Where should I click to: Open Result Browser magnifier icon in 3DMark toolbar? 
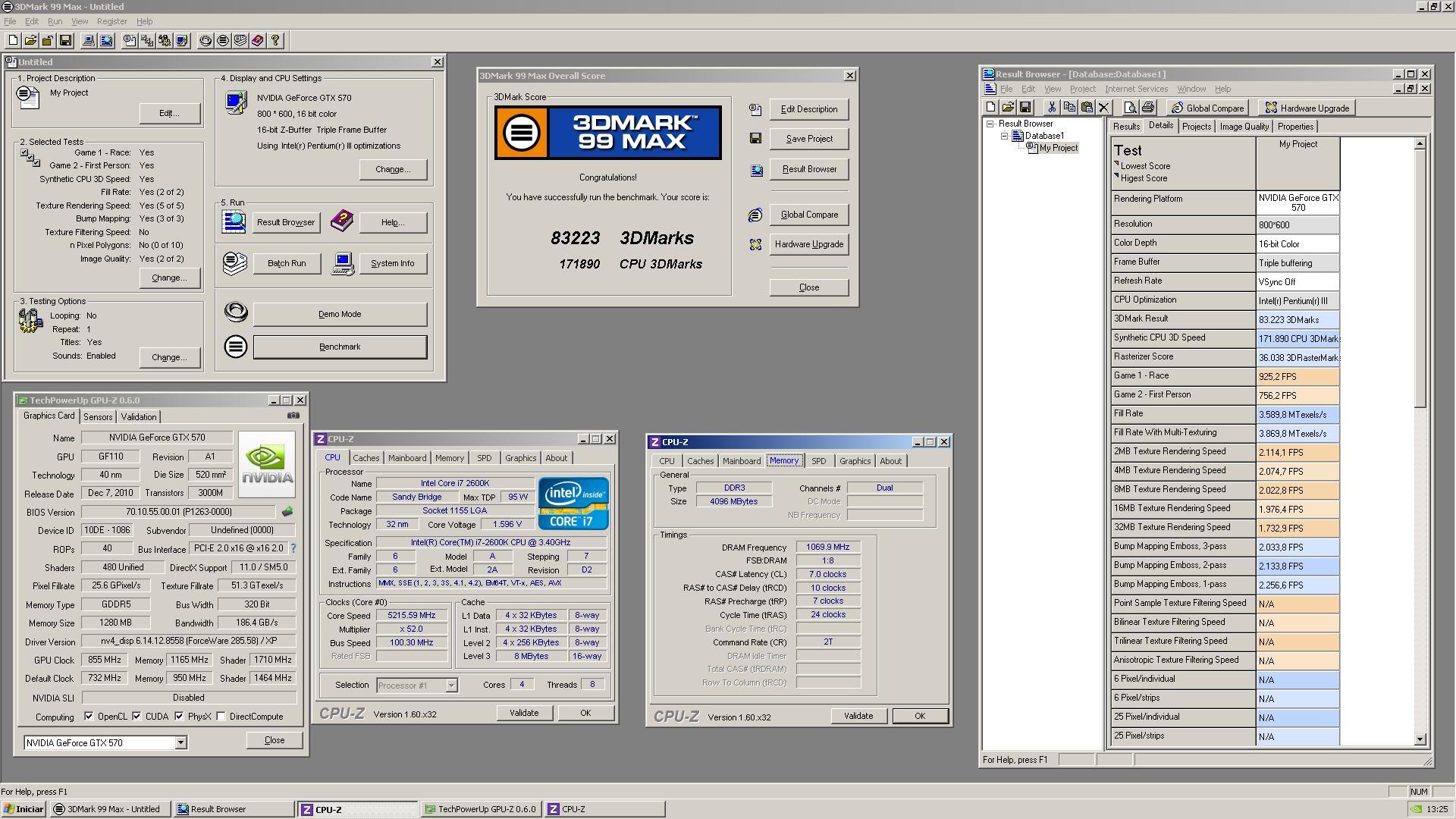106,41
